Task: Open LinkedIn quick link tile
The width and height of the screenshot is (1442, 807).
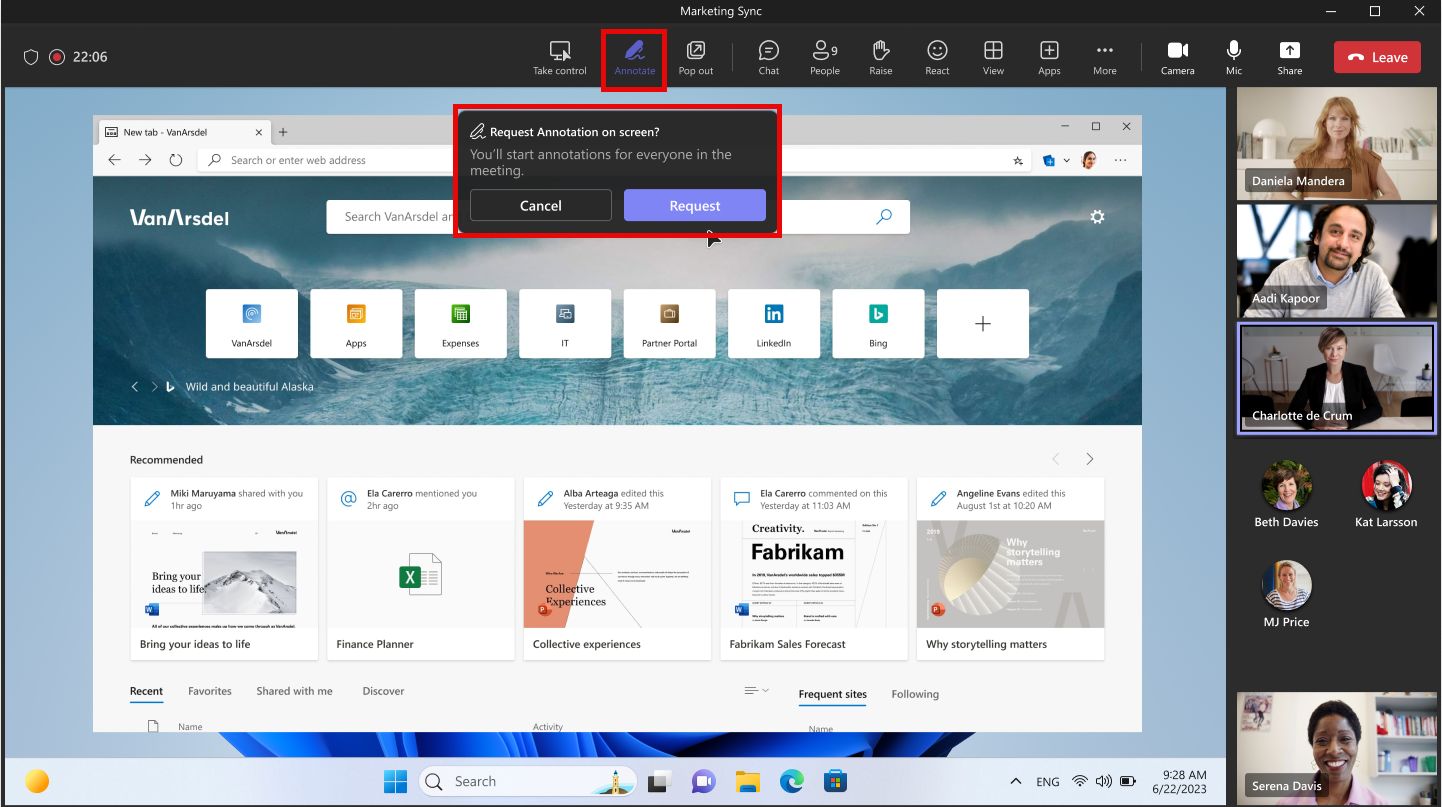Action: [774, 323]
